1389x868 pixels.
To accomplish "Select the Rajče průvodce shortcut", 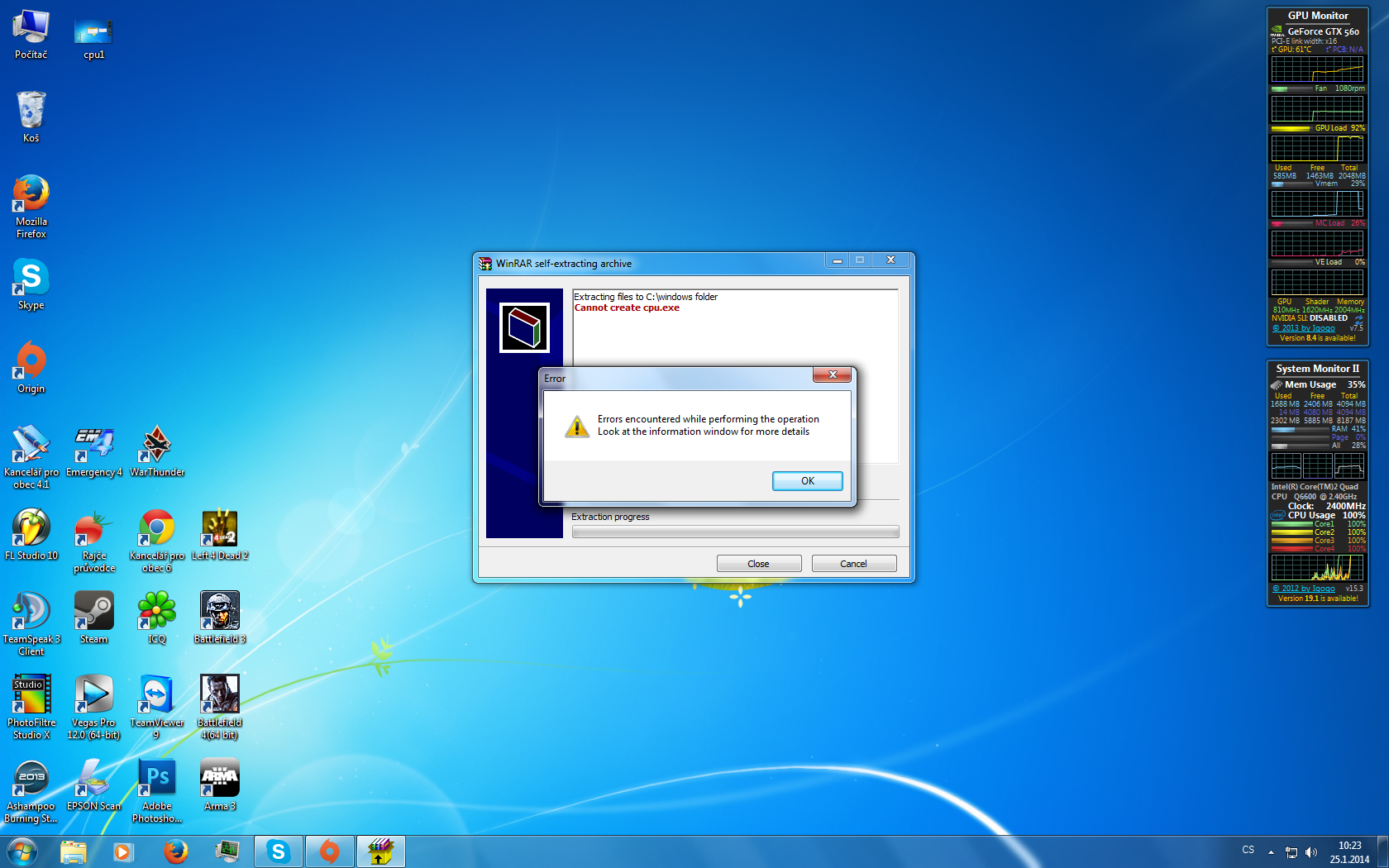I will (93, 541).
